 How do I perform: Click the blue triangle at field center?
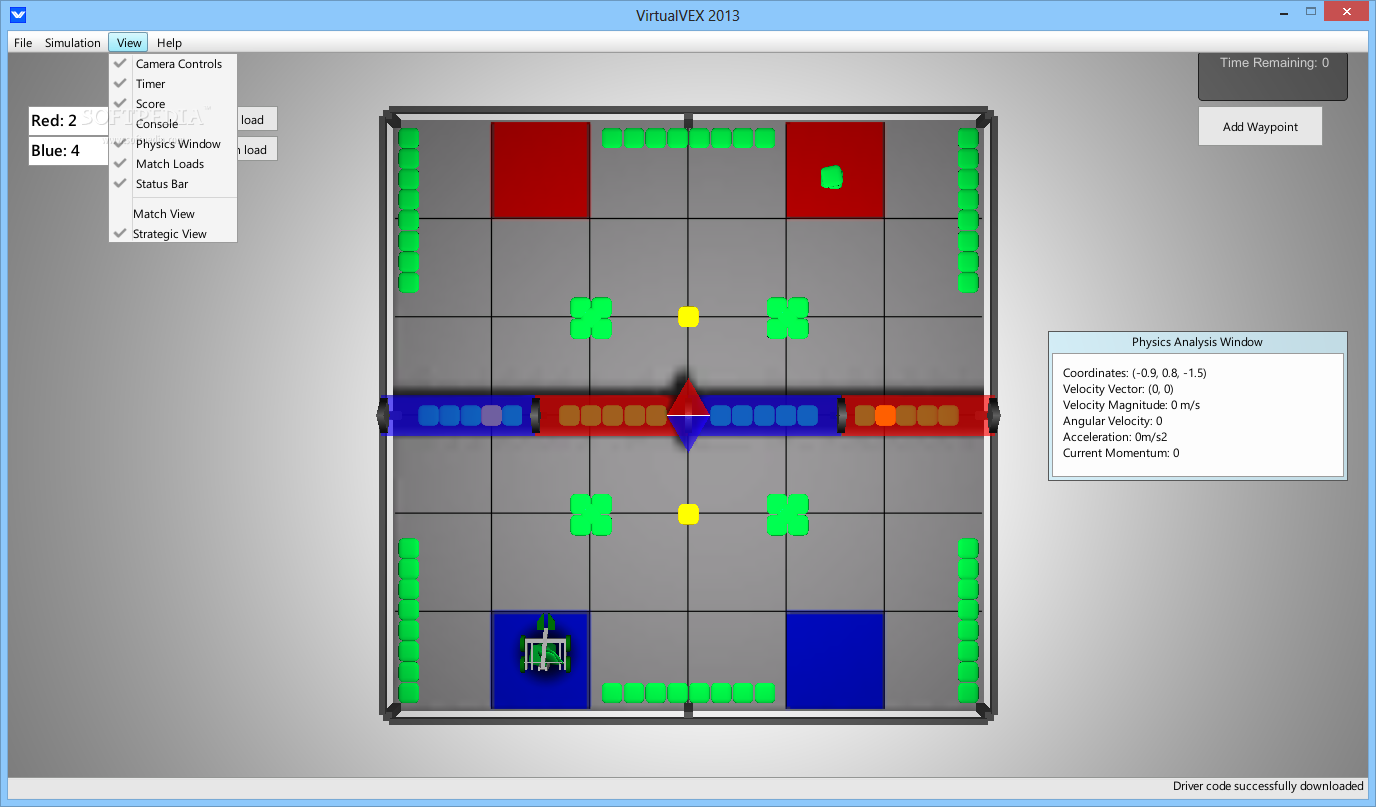(x=688, y=433)
